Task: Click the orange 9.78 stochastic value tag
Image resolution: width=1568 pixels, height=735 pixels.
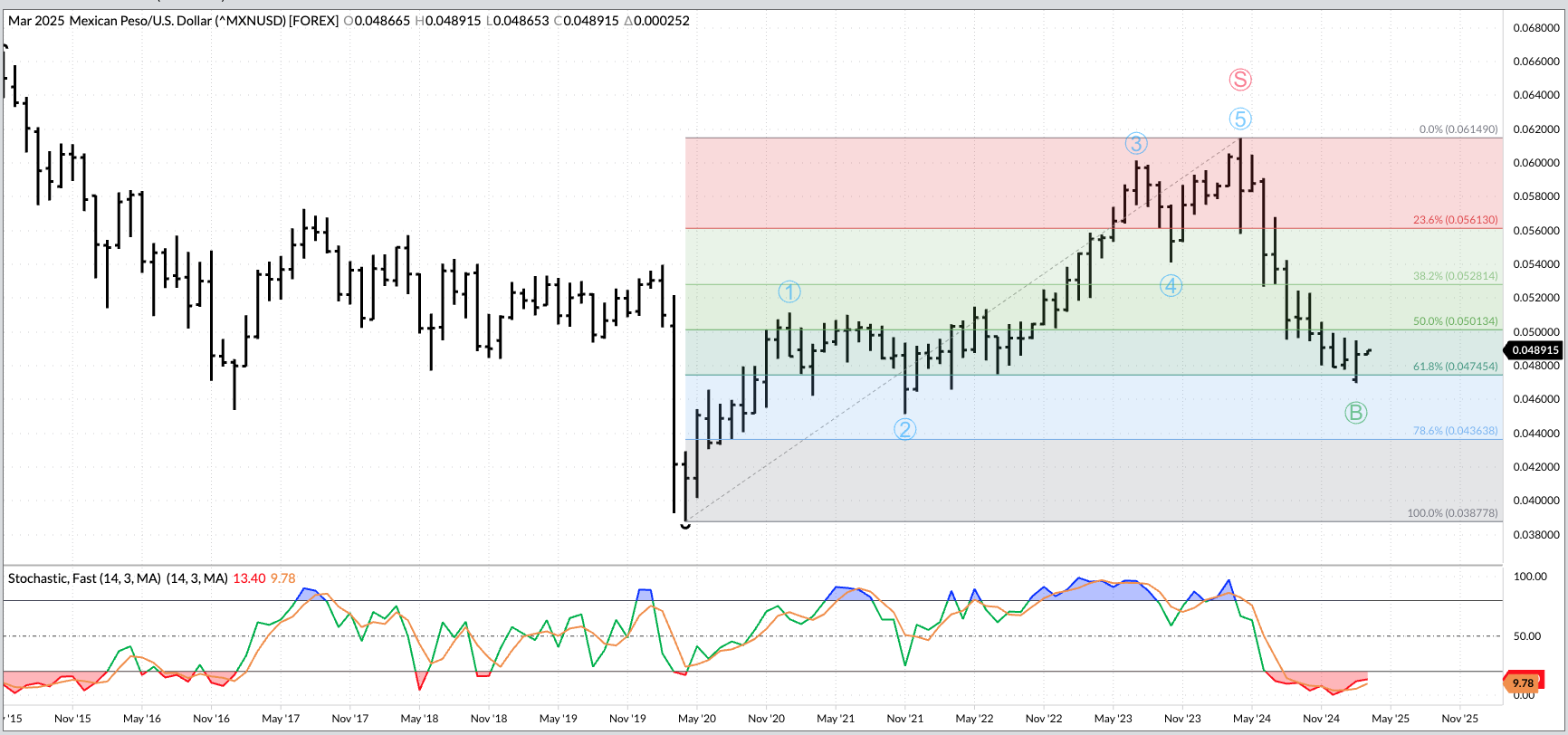Action: (1524, 683)
